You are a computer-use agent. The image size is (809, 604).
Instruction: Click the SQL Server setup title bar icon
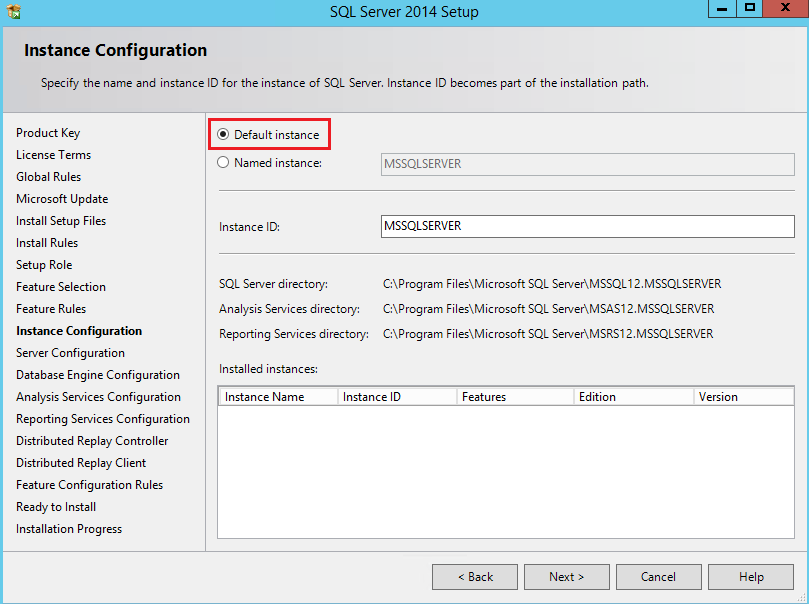pos(14,11)
